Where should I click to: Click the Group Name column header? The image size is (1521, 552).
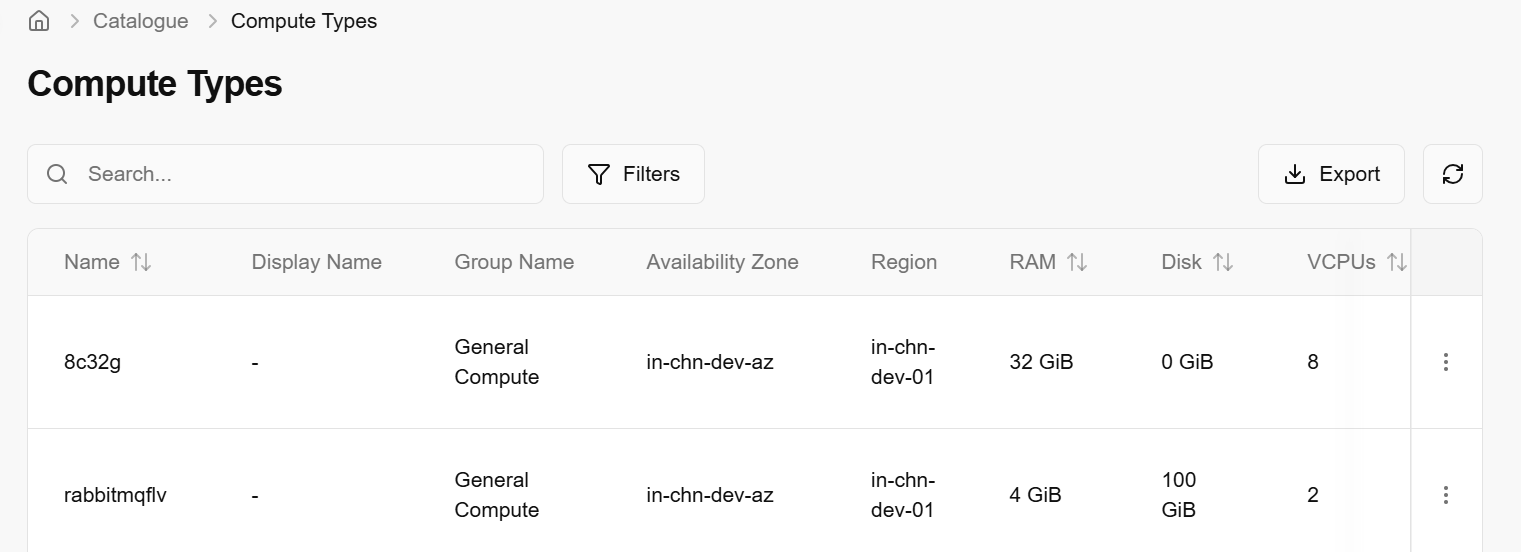point(514,262)
